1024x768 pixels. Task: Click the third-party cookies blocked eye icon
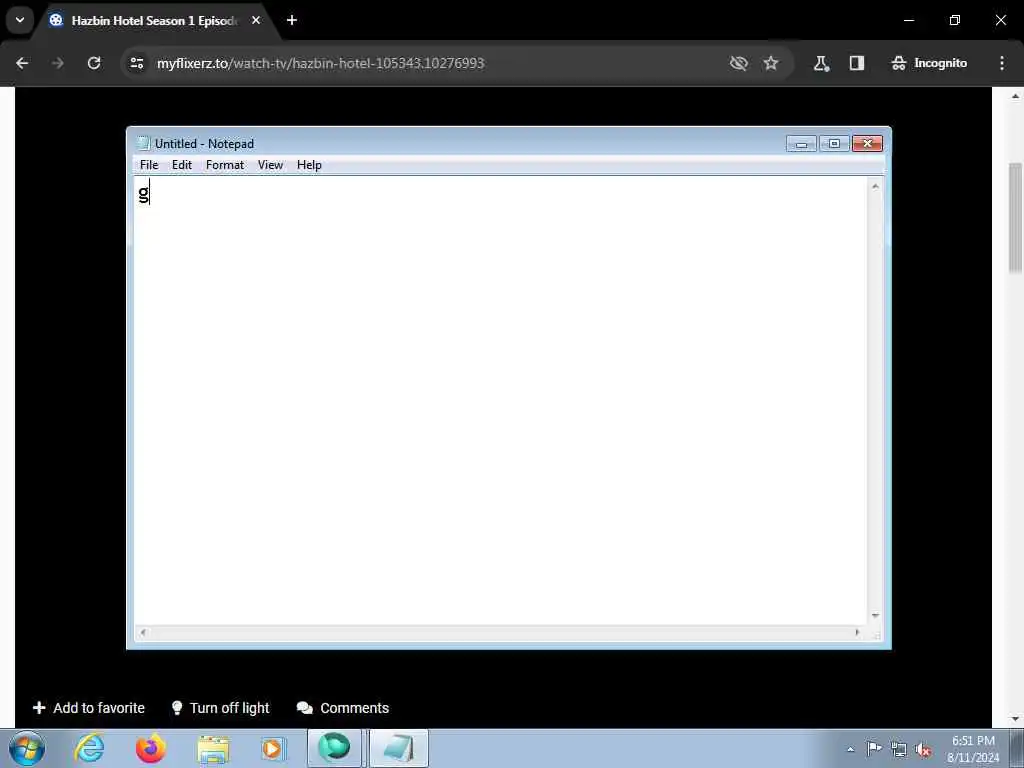(739, 63)
